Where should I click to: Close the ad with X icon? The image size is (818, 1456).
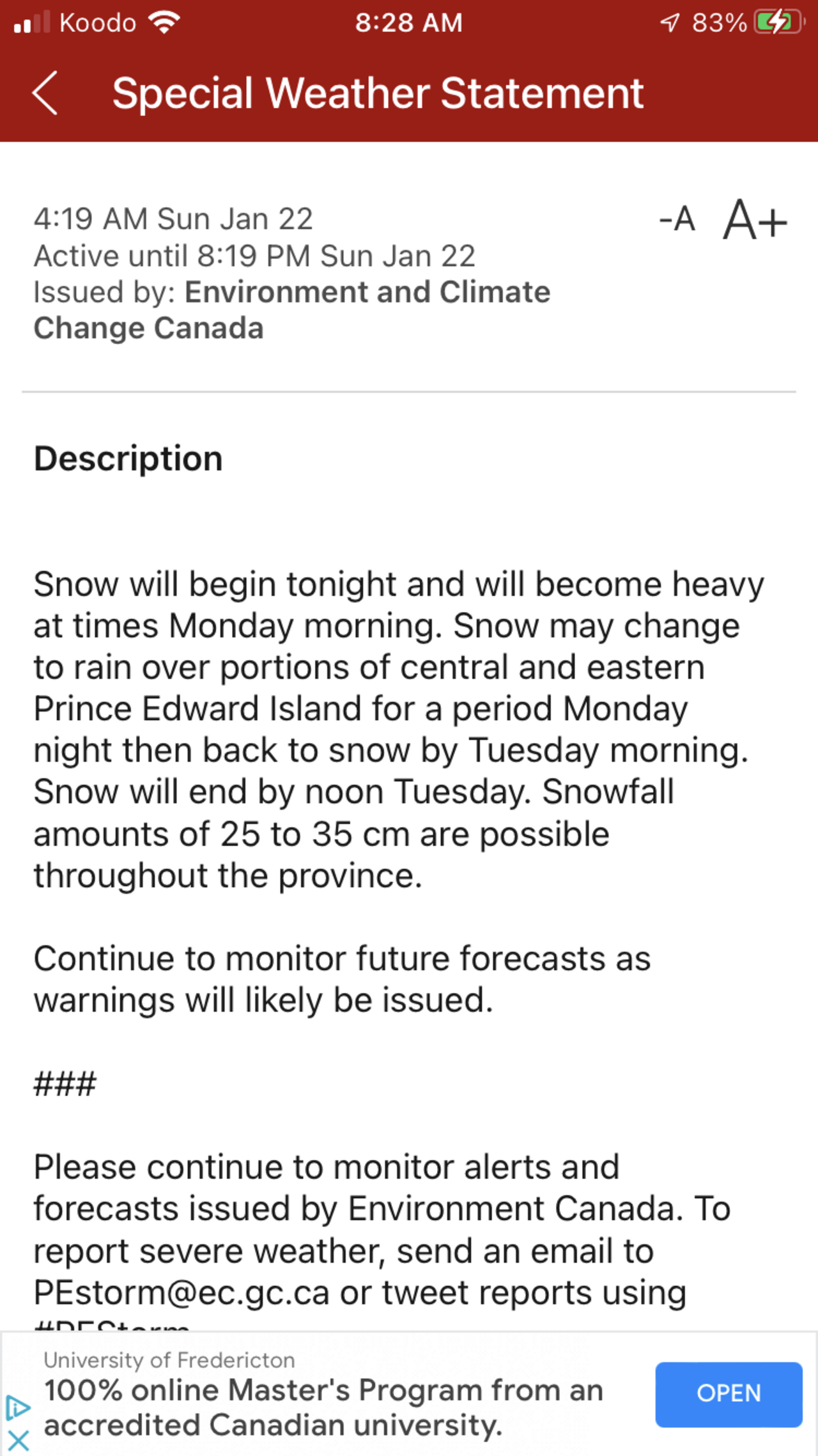(x=18, y=1441)
